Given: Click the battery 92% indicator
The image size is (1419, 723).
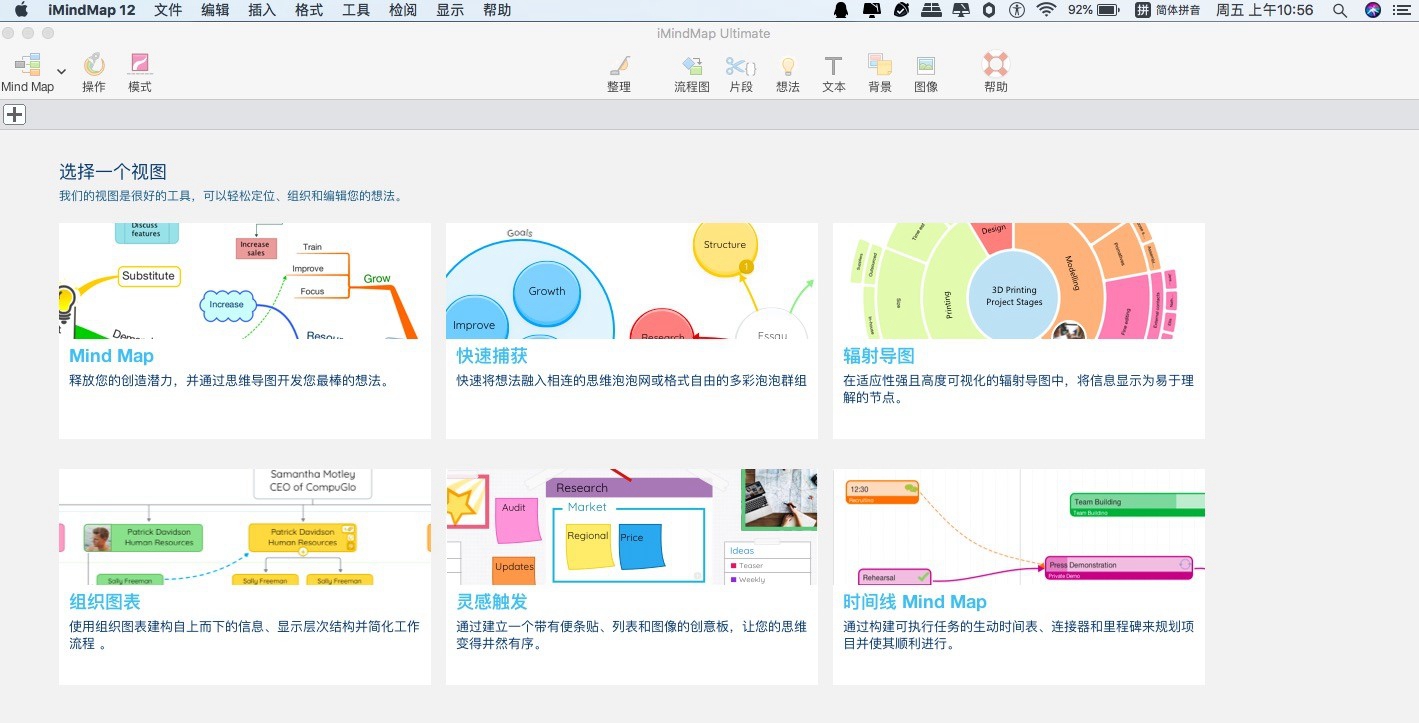Looking at the screenshot, I should click(x=1093, y=10).
